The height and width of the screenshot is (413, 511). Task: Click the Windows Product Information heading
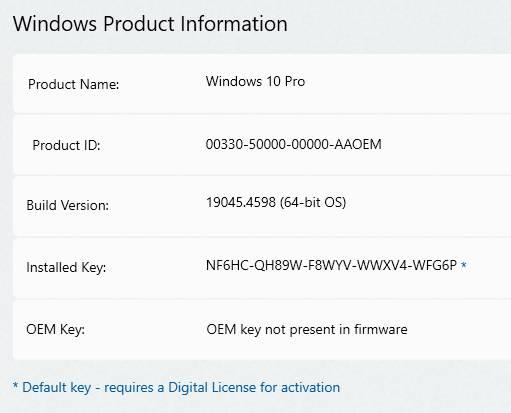pyautogui.click(x=150, y=24)
